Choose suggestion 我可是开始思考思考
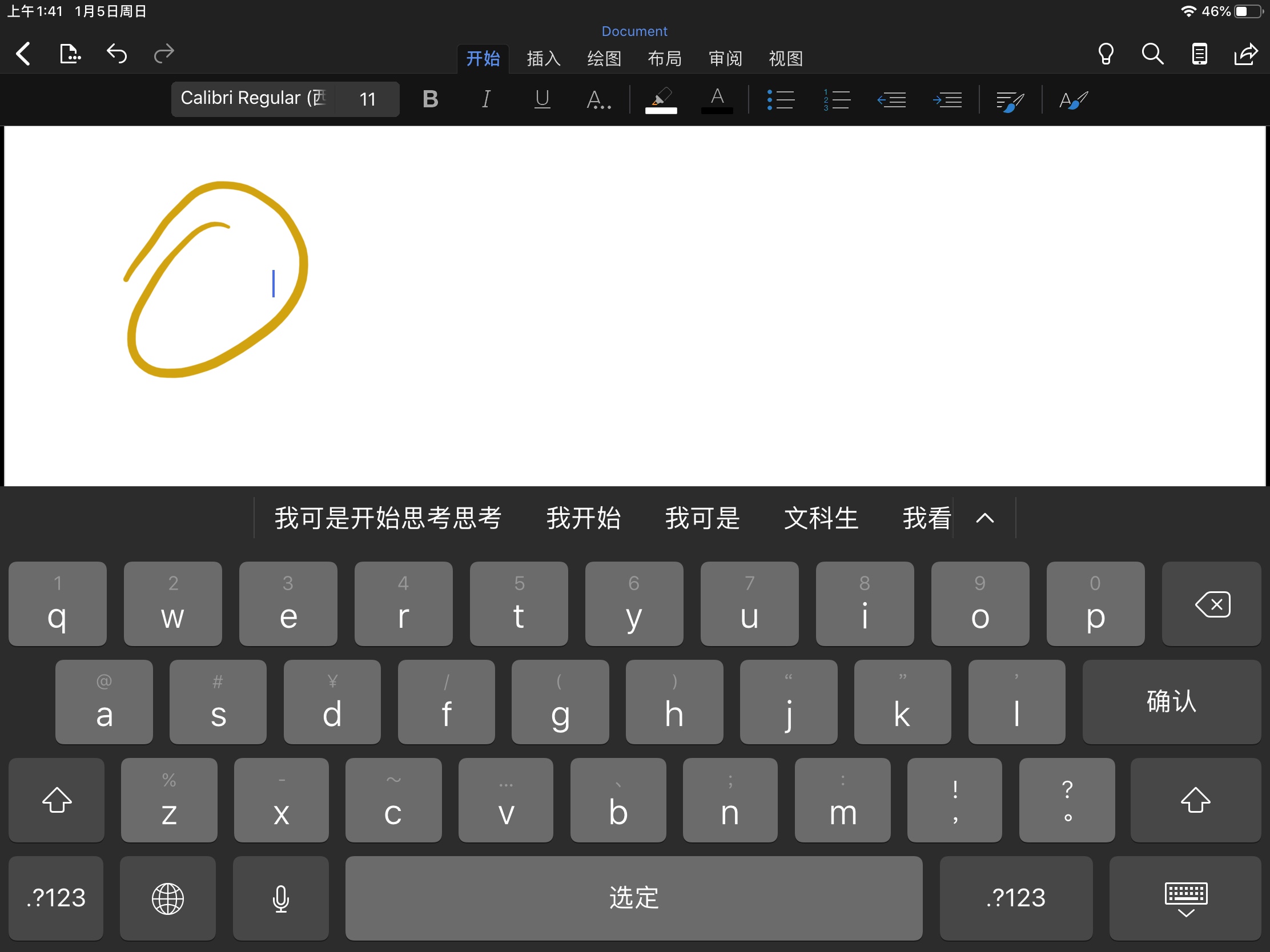 pyautogui.click(x=388, y=518)
